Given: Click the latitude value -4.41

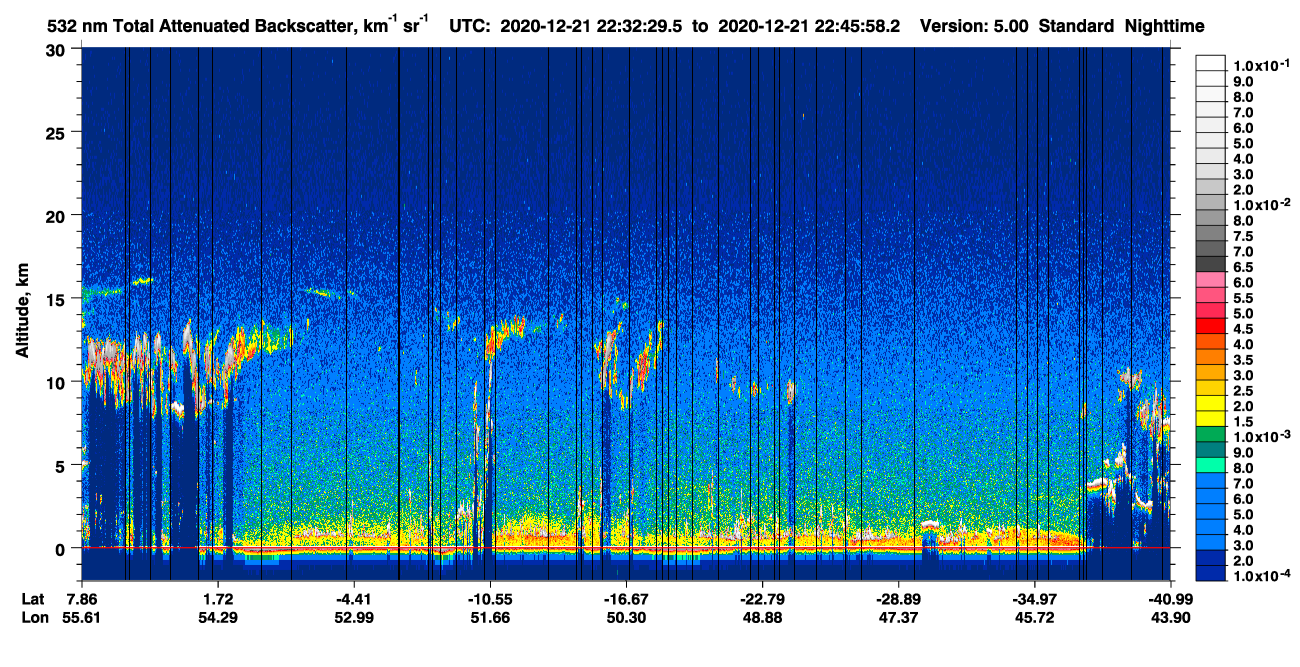Looking at the screenshot, I should pyautogui.click(x=352, y=599).
